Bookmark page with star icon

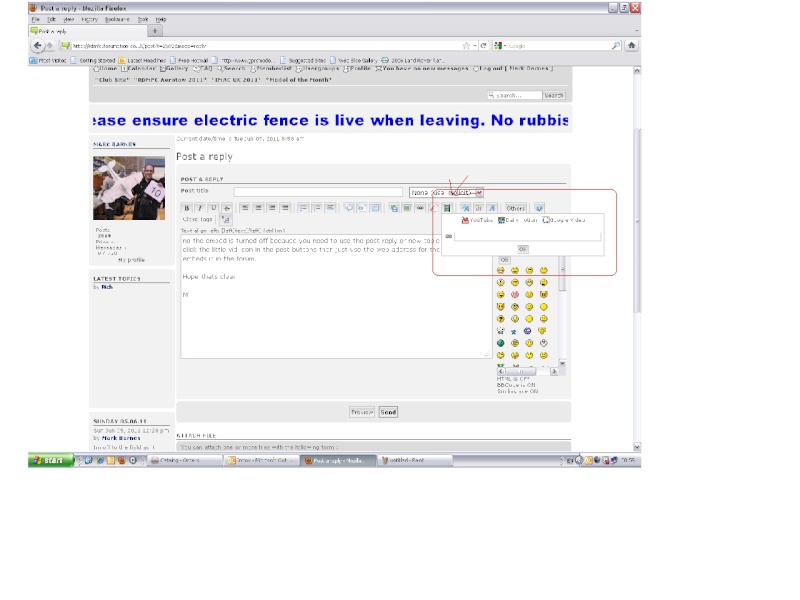point(466,45)
